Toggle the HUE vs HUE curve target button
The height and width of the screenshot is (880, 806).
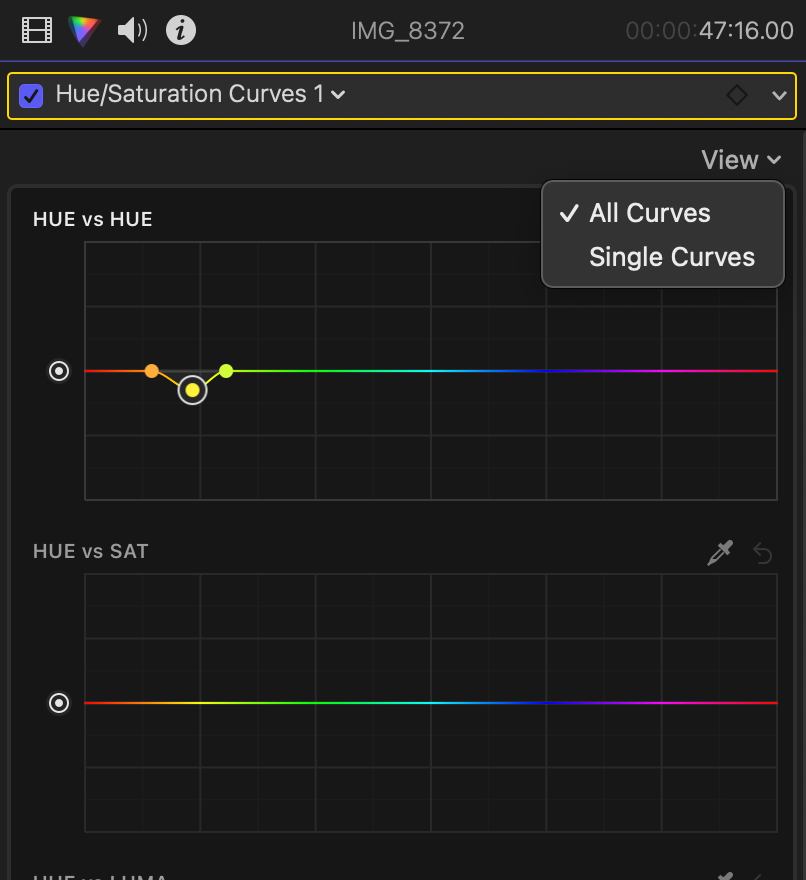click(60, 371)
